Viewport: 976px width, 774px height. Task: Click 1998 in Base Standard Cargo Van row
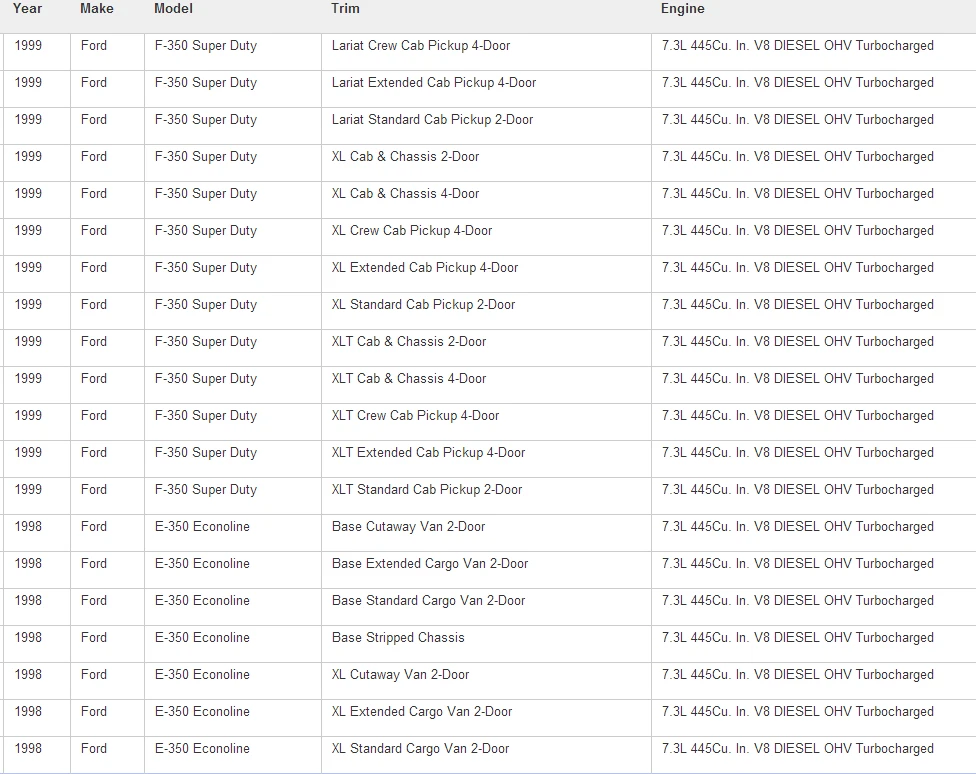[x=28, y=600]
